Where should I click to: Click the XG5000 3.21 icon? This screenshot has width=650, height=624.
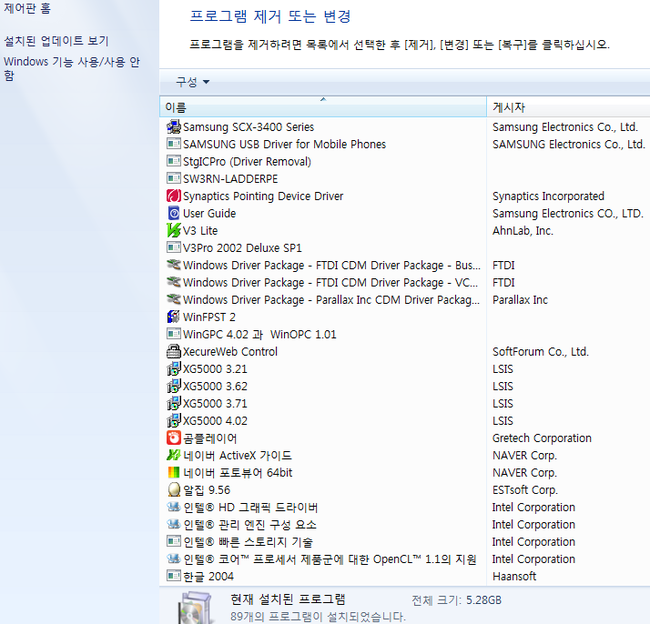(x=174, y=369)
